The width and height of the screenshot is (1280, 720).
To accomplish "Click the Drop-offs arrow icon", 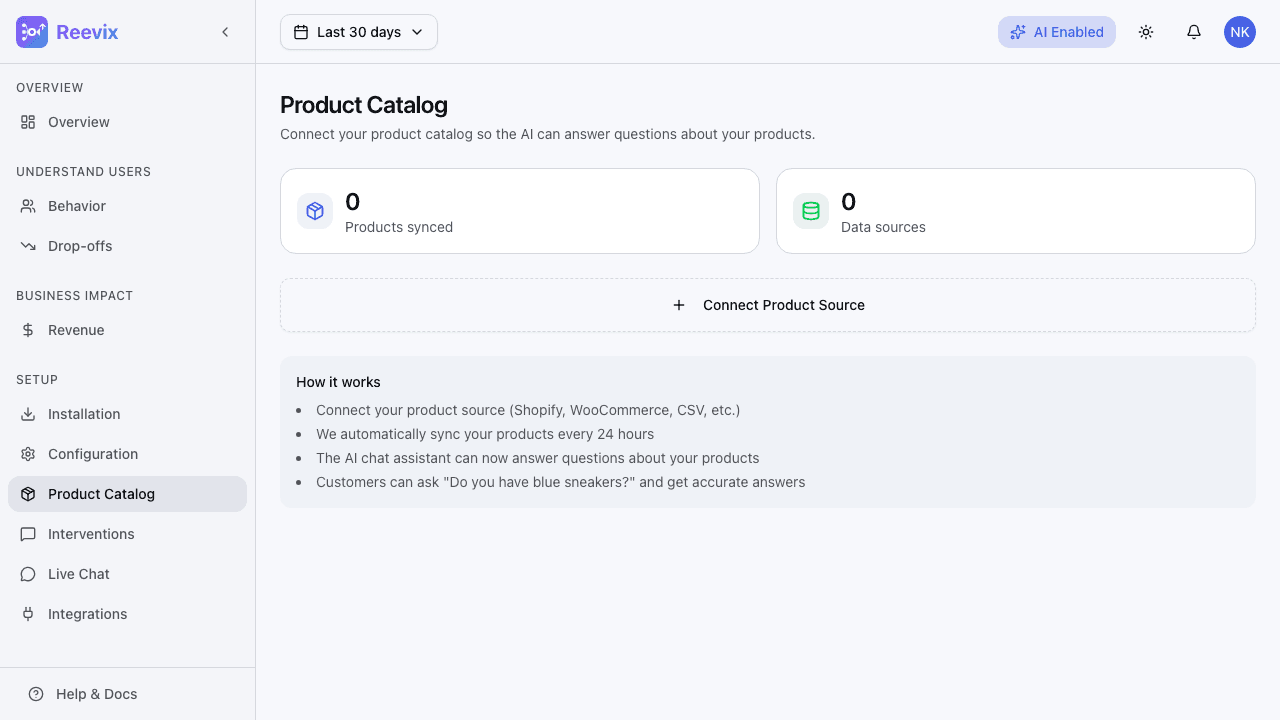I will pyautogui.click(x=29, y=246).
